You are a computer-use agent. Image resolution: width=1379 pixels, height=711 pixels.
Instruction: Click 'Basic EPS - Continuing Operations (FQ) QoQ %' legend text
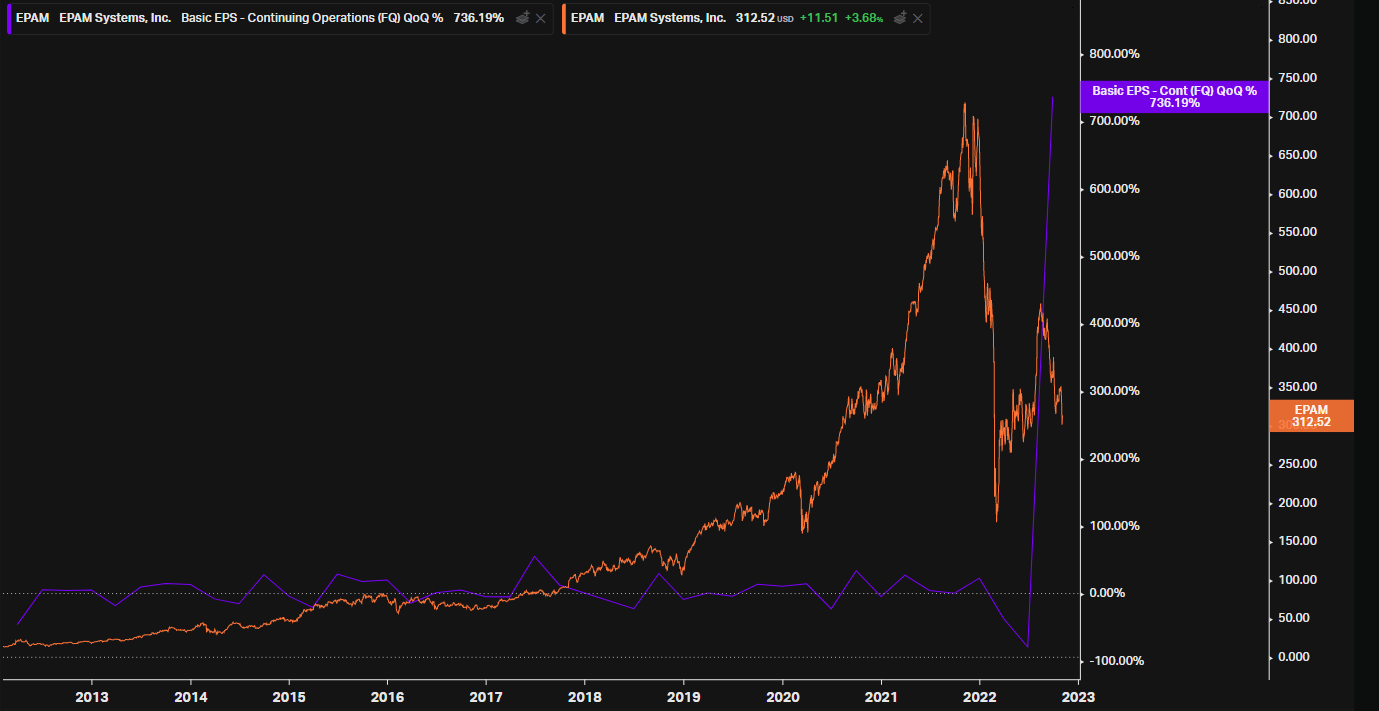[x=312, y=18]
